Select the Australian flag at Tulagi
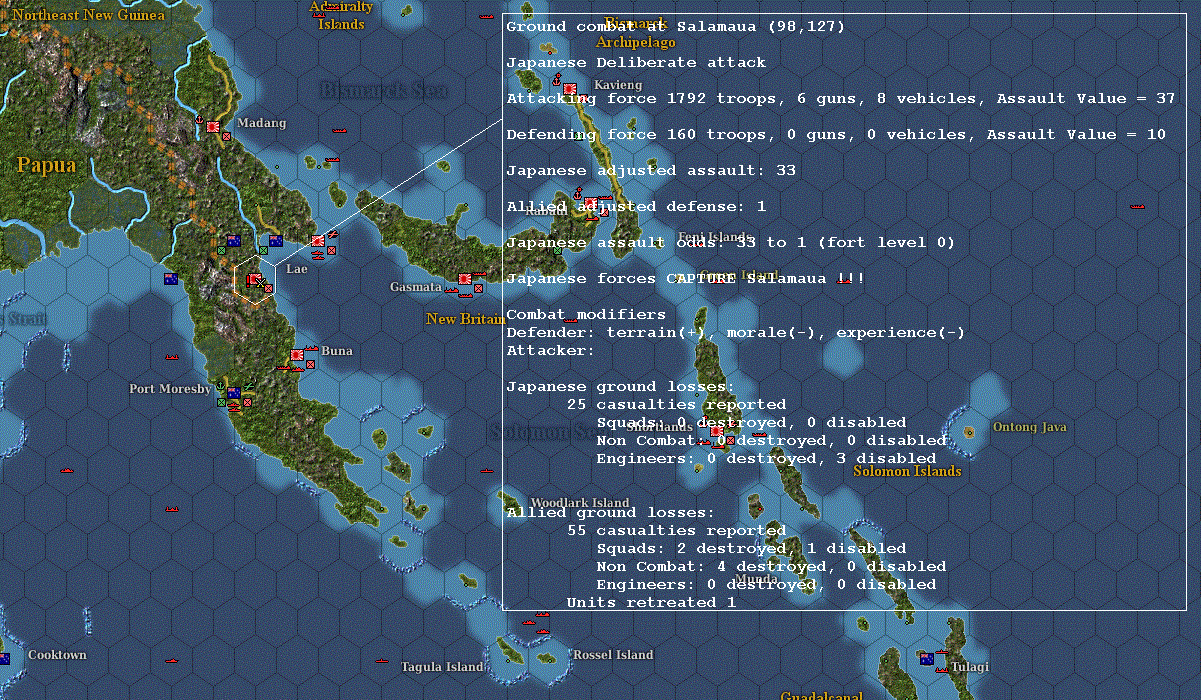This screenshot has width=1201, height=700. [927, 659]
